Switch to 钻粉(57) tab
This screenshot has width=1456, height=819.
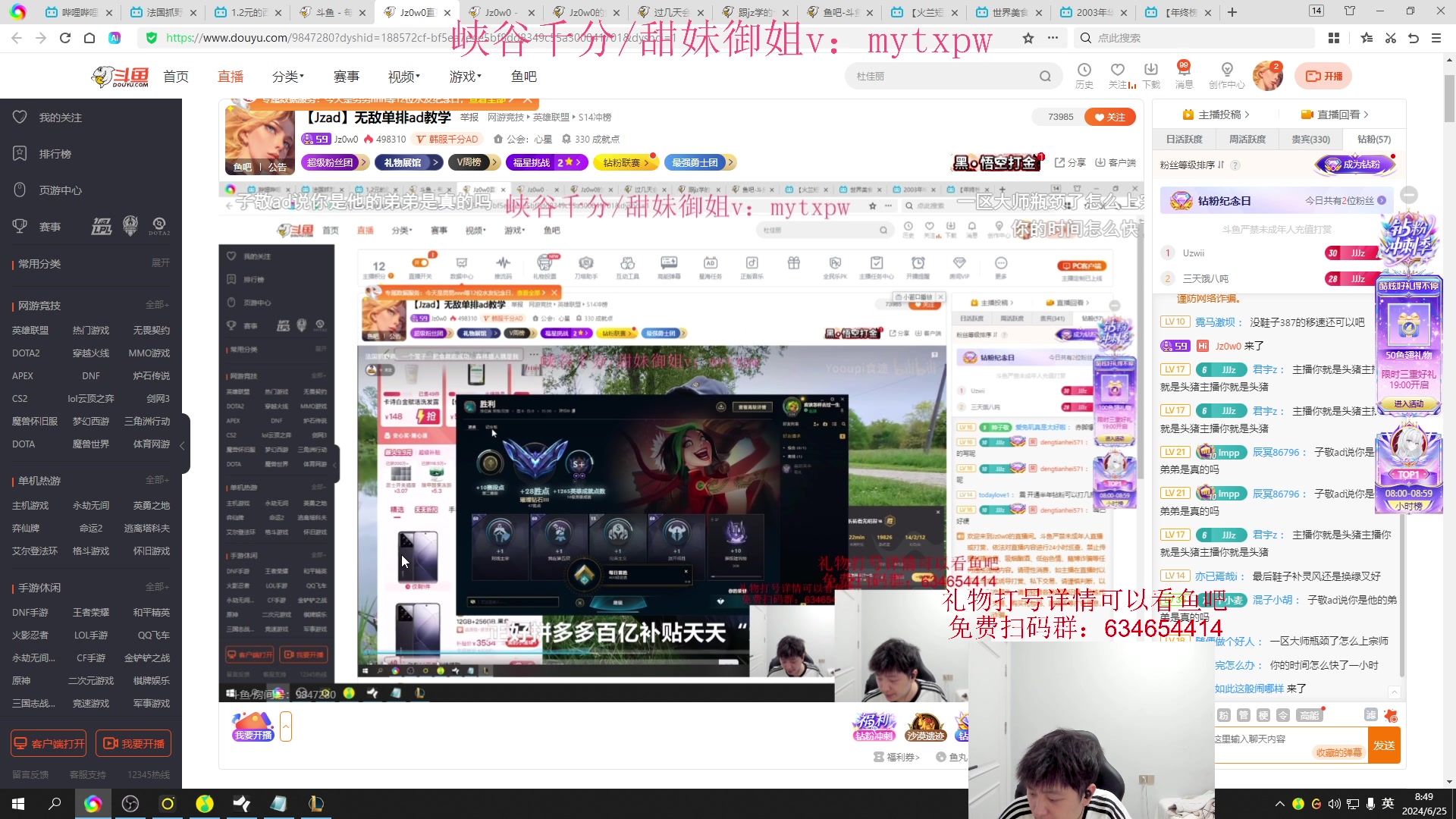(1373, 139)
